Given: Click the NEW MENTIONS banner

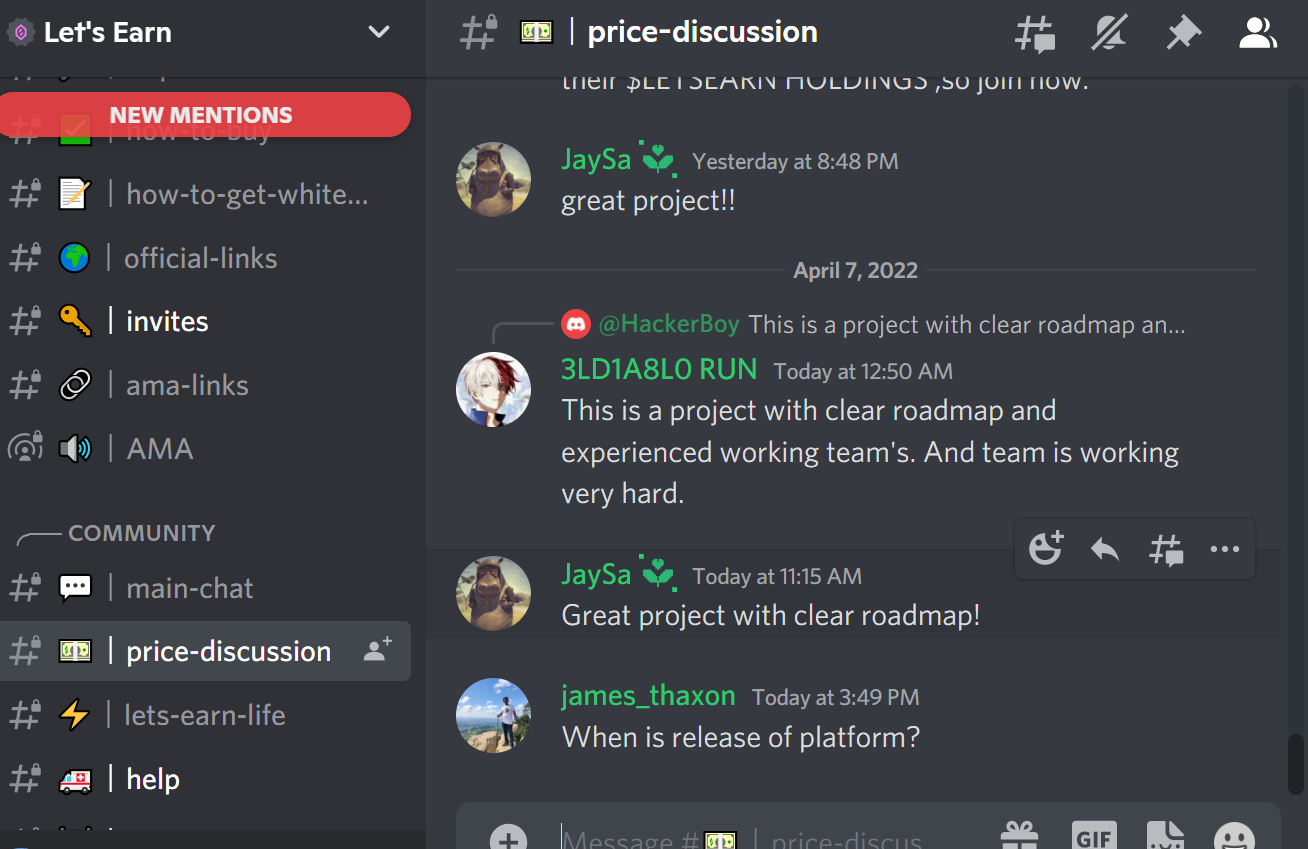Looking at the screenshot, I should 205,115.
